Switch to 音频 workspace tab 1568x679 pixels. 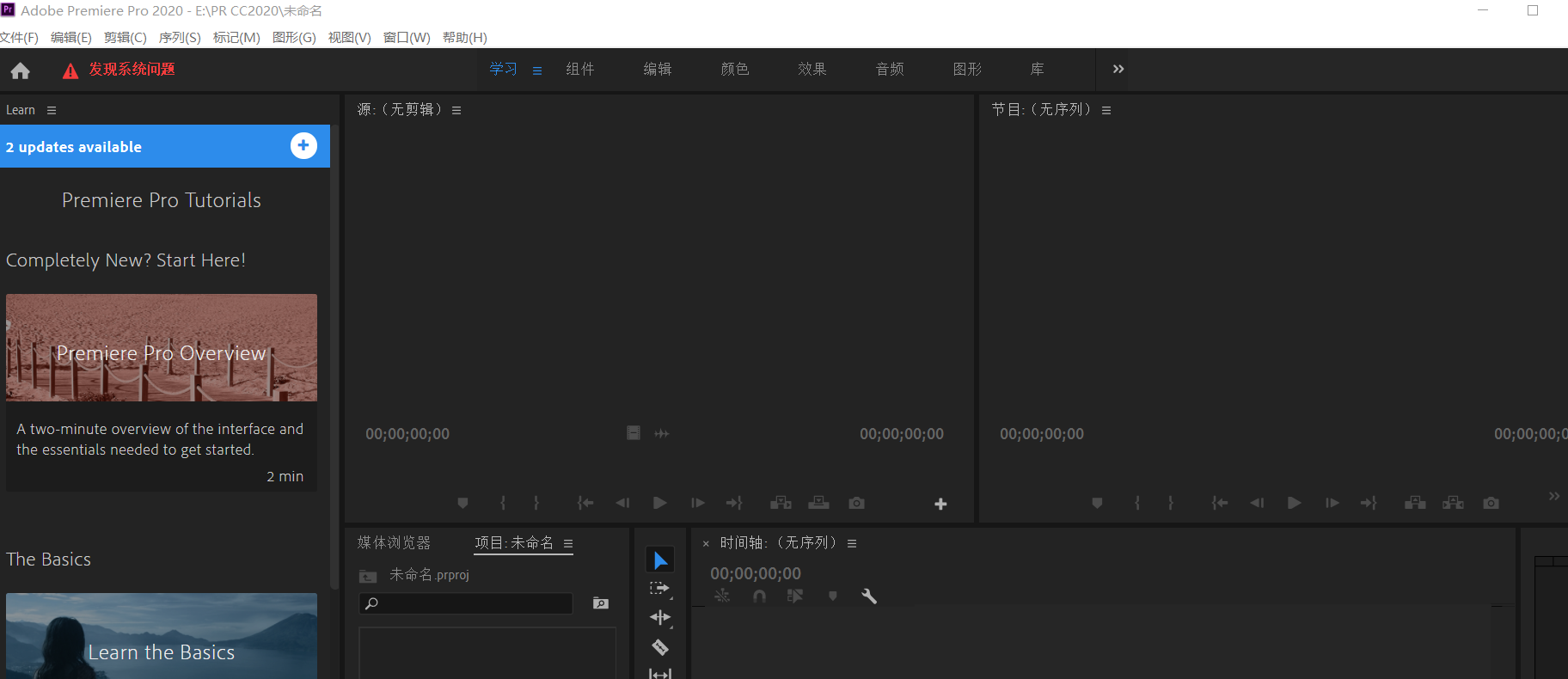[890, 69]
